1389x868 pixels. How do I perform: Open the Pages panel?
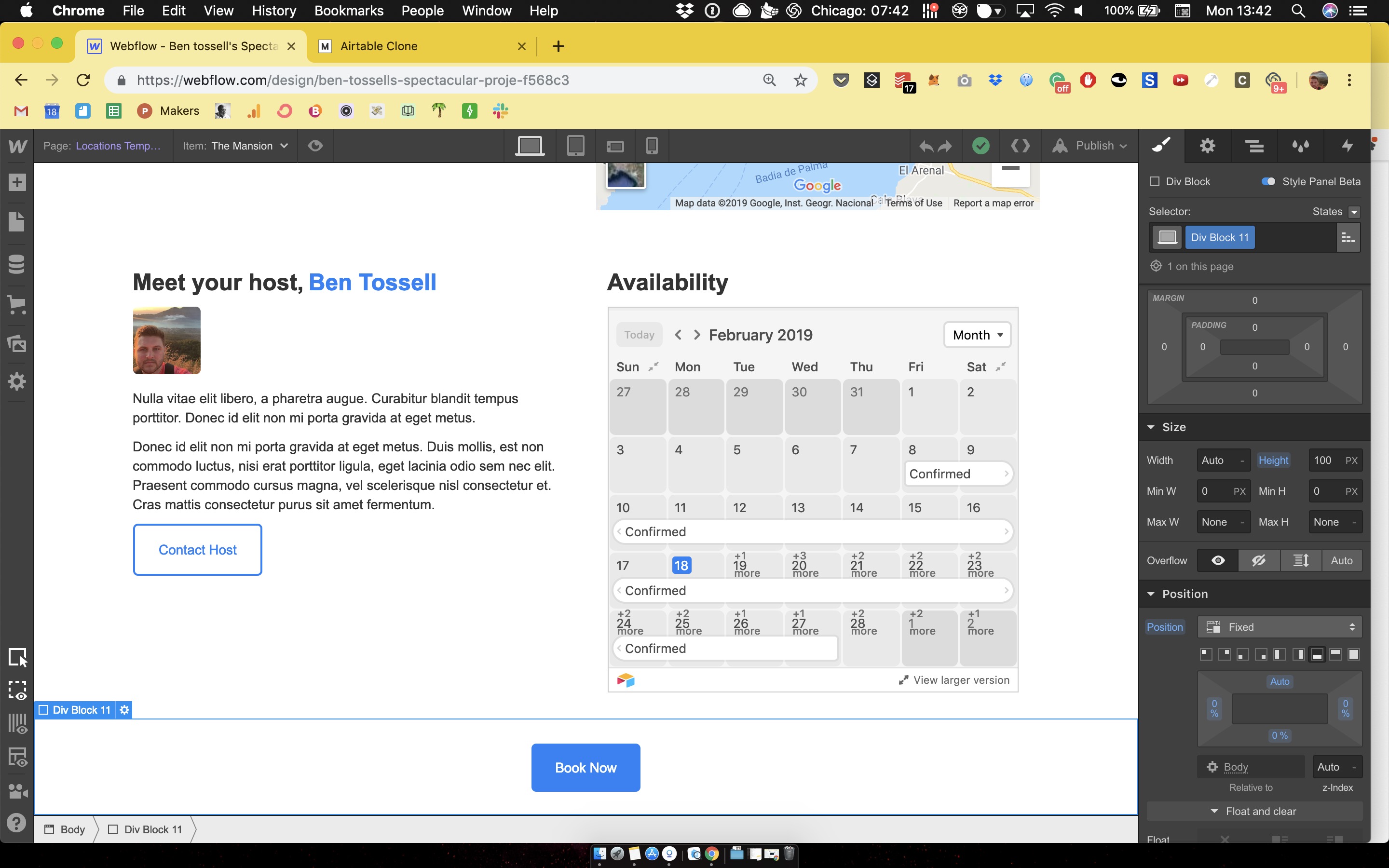tap(17, 222)
